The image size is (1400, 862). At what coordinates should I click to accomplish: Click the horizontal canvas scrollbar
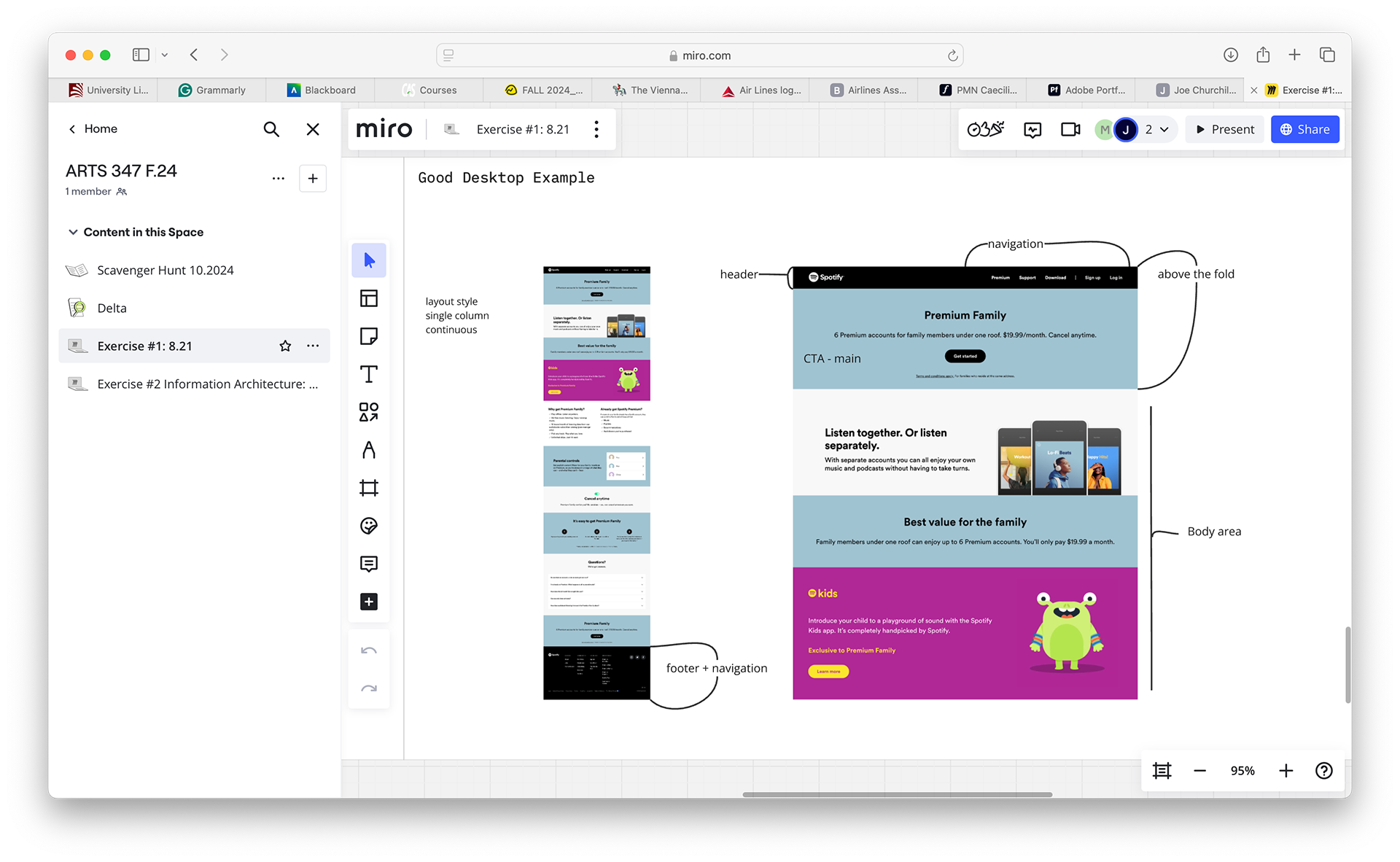pyautogui.click(x=897, y=794)
